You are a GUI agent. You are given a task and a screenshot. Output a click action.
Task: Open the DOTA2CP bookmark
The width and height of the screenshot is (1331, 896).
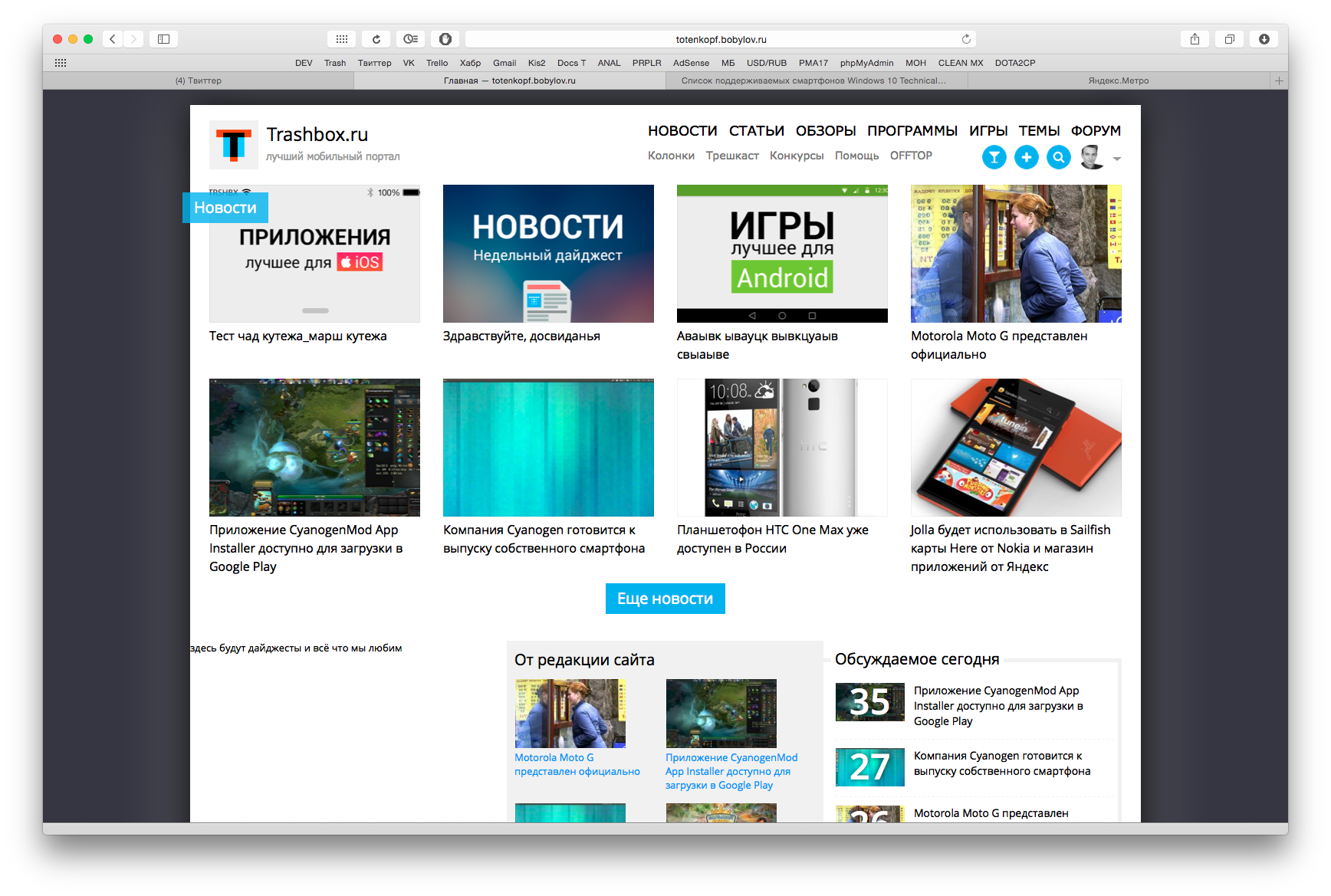(x=1015, y=63)
